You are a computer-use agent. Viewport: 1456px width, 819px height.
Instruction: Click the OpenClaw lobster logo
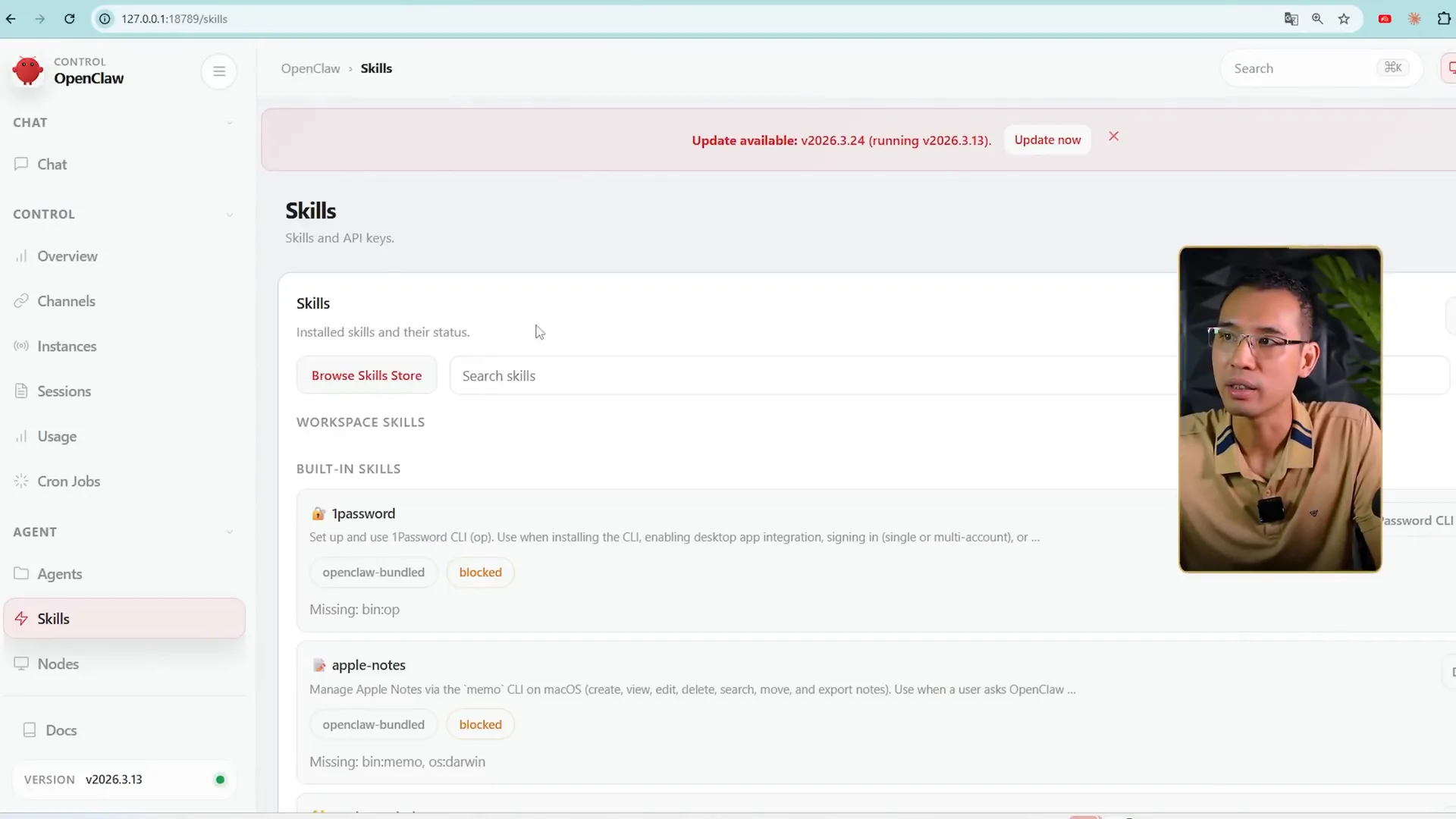pos(28,71)
